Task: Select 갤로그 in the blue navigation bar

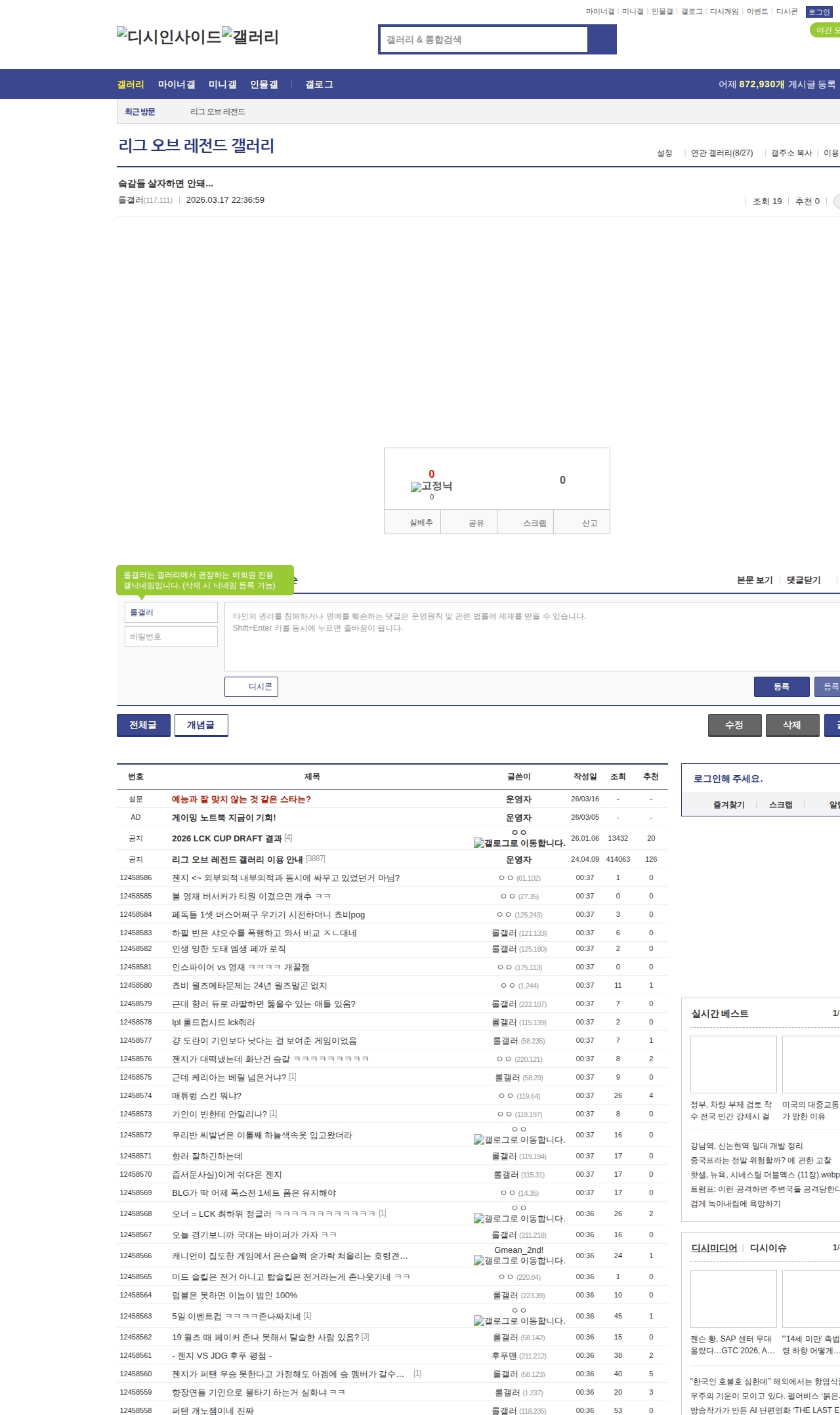Action: [x=319, y=84]
